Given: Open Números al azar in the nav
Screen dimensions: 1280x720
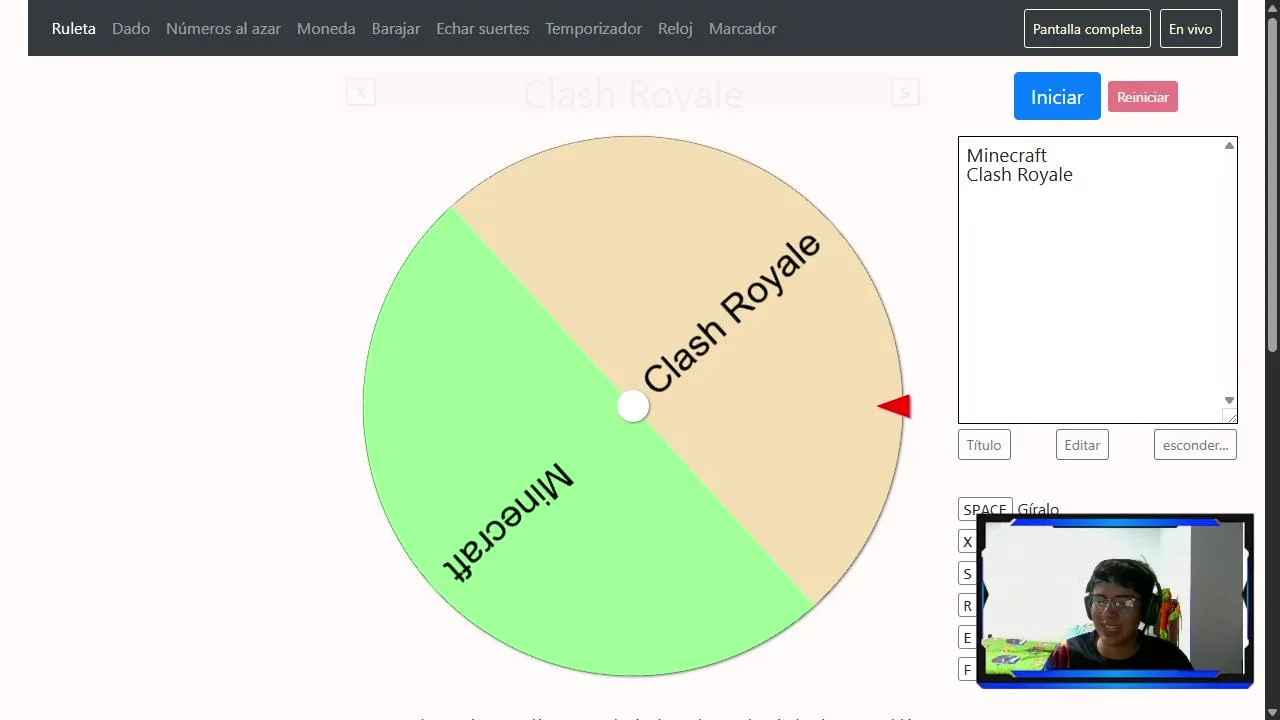Looking at the screenshot, I should coord(223,29).
